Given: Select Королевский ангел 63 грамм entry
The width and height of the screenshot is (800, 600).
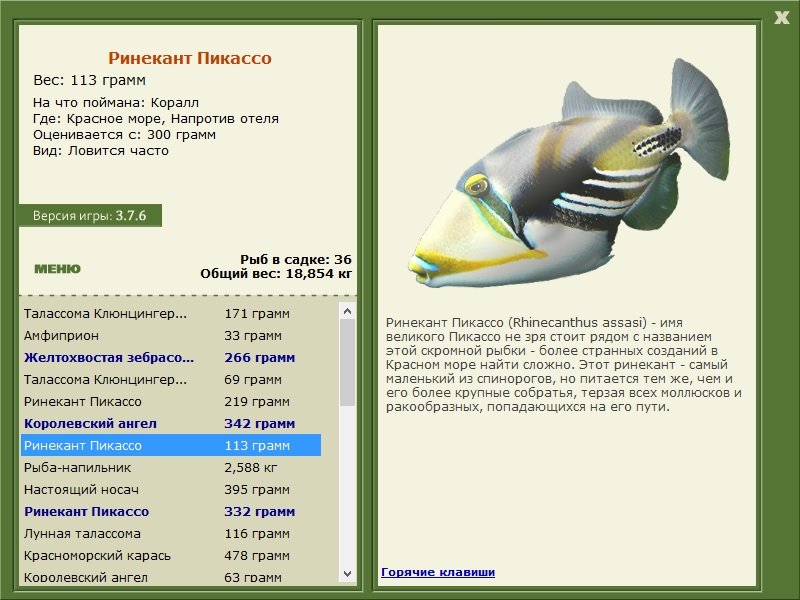Looking at the screenshot, I should (x=171, y=577).
